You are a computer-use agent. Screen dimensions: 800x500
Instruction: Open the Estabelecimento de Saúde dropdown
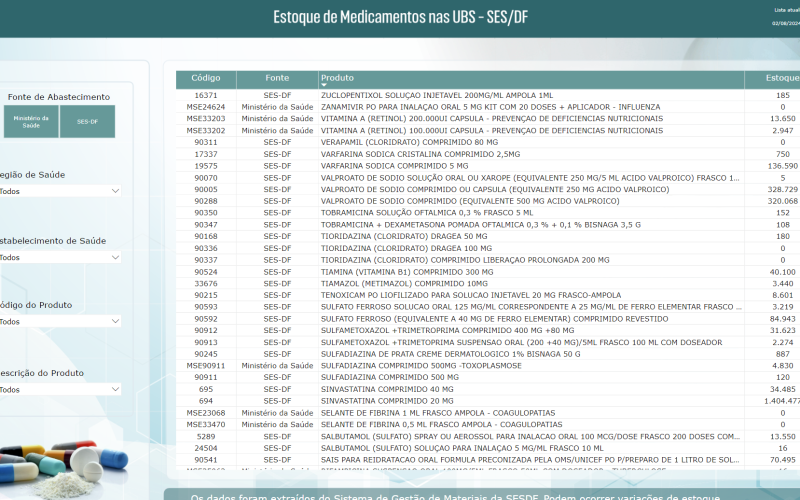59,257
